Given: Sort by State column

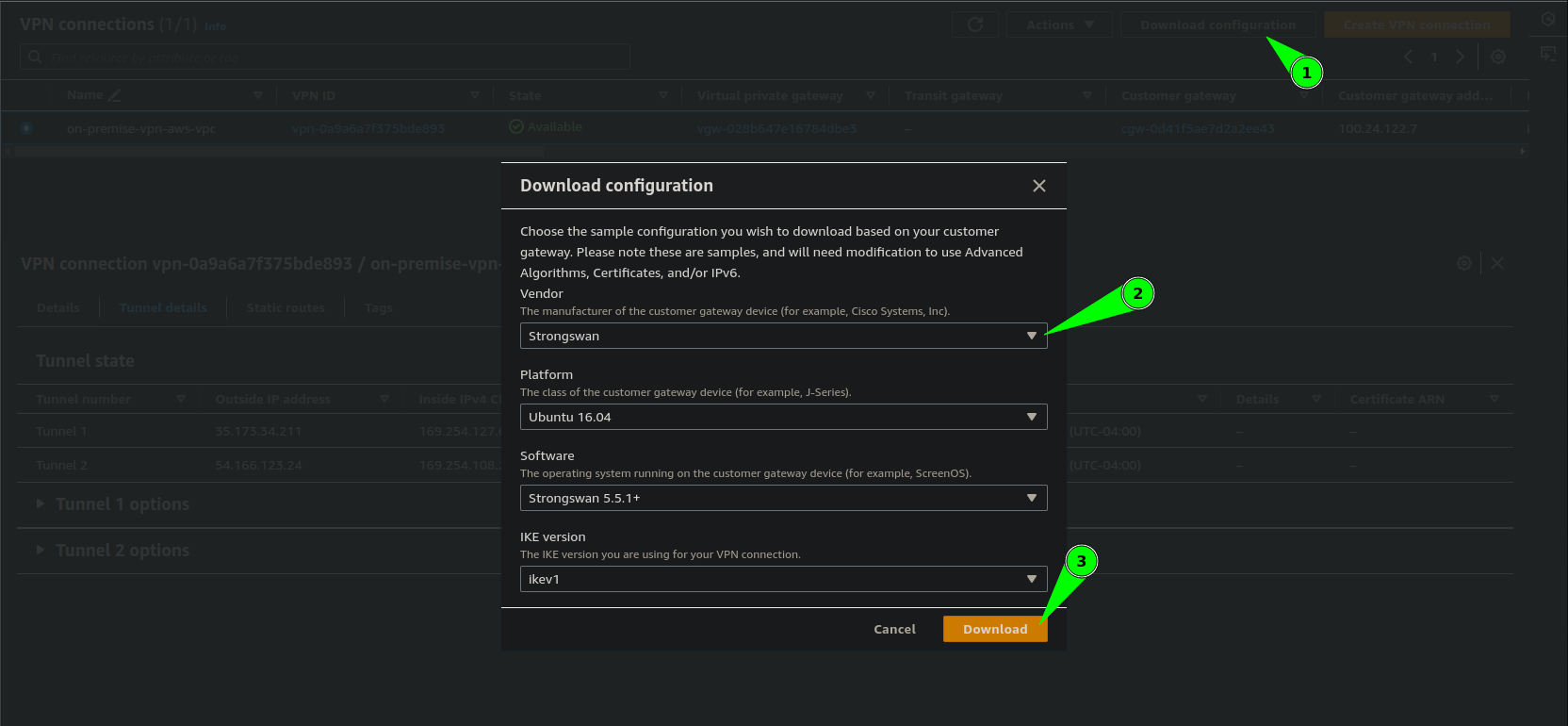Looking at the screenshot, I should (x=663, y=95).
